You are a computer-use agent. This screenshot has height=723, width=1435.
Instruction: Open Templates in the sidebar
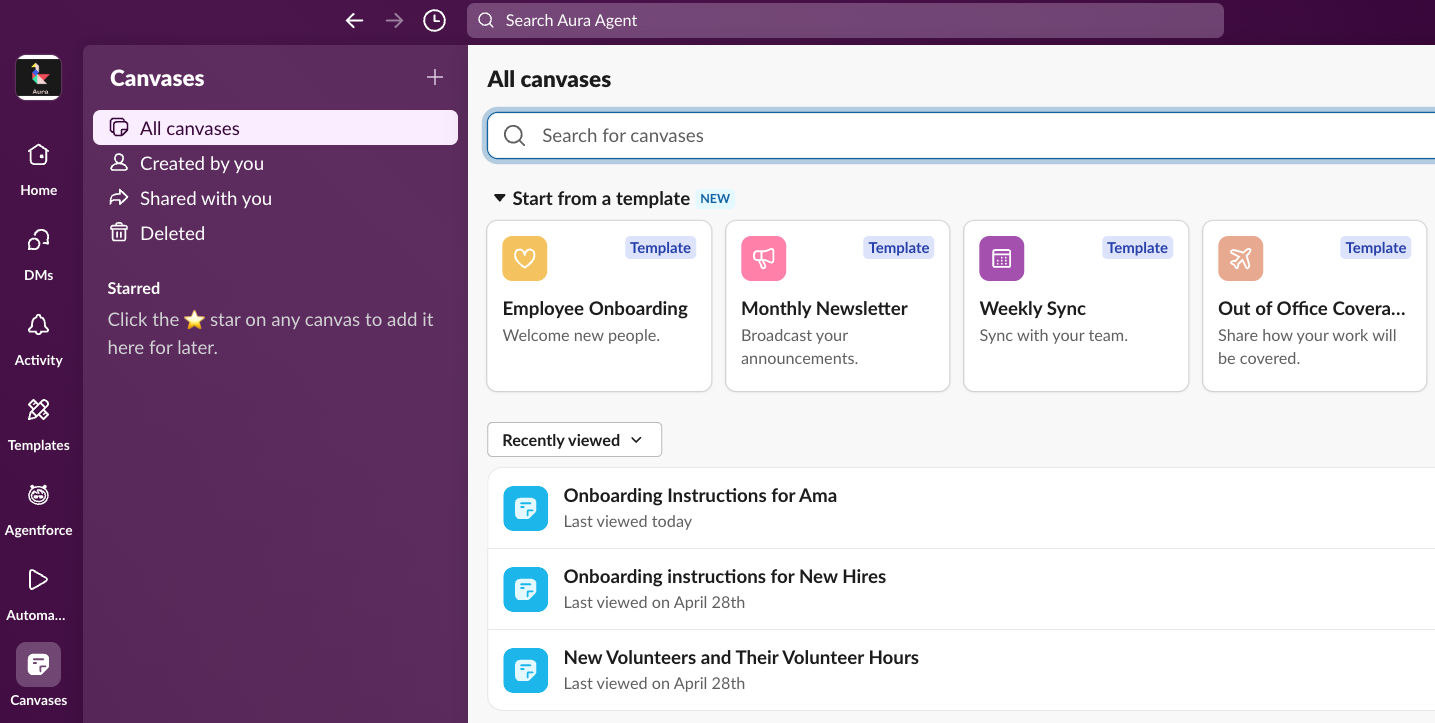coord(39,423)
